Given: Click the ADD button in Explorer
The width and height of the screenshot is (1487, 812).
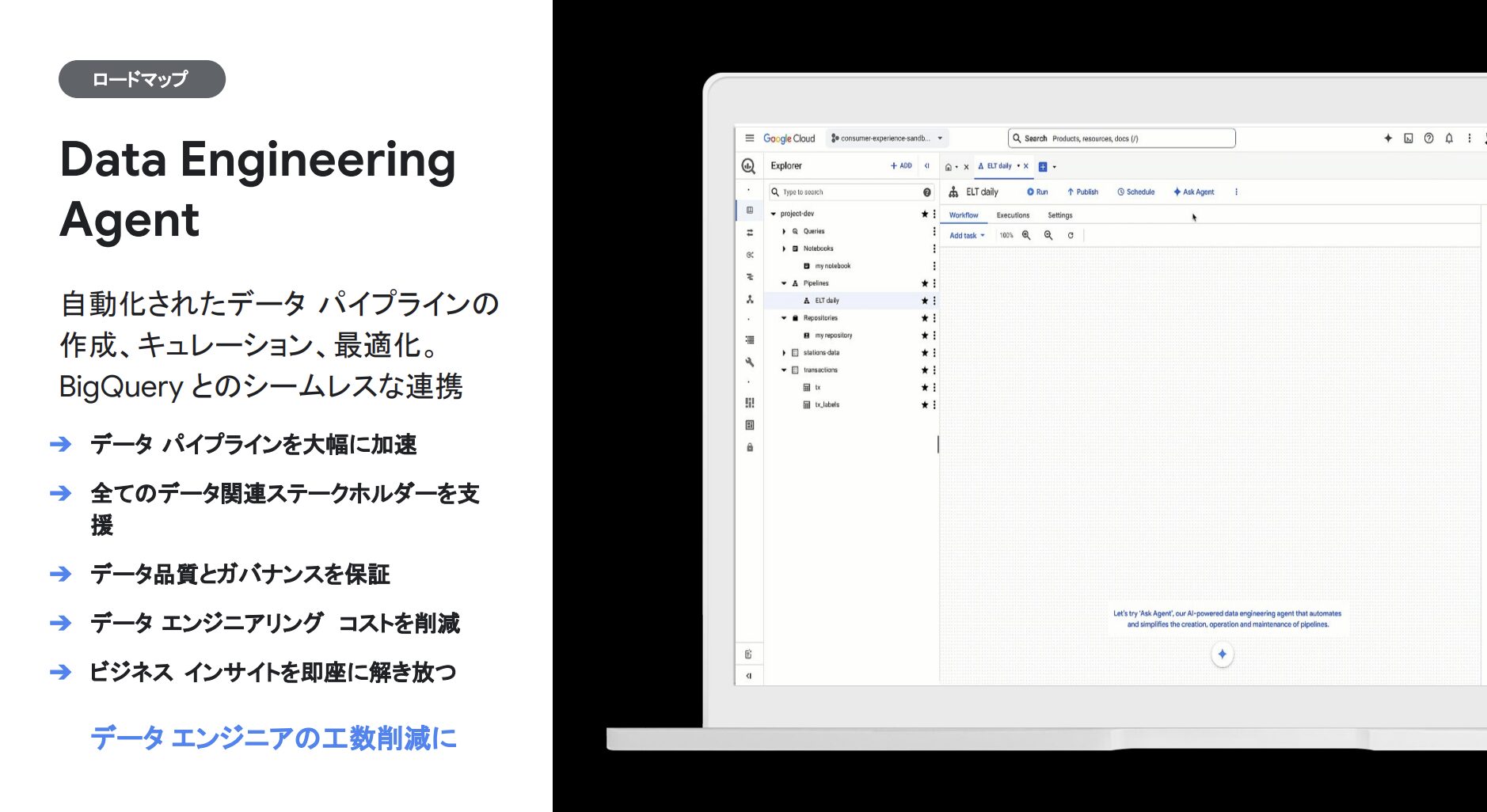Looking at the screenshot, I should (901, 166).
